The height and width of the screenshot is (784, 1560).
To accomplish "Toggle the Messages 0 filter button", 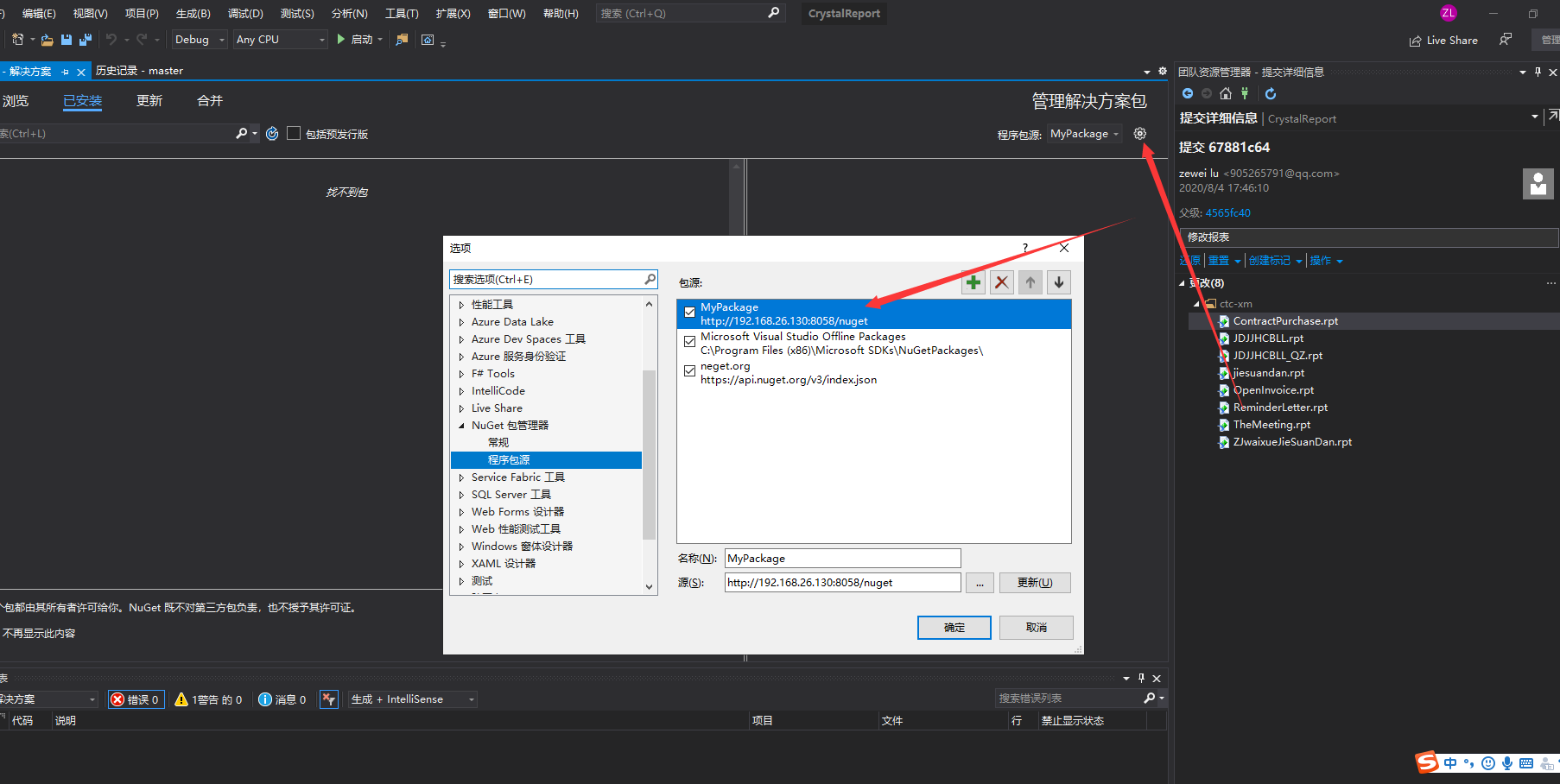I will (282, 699).
